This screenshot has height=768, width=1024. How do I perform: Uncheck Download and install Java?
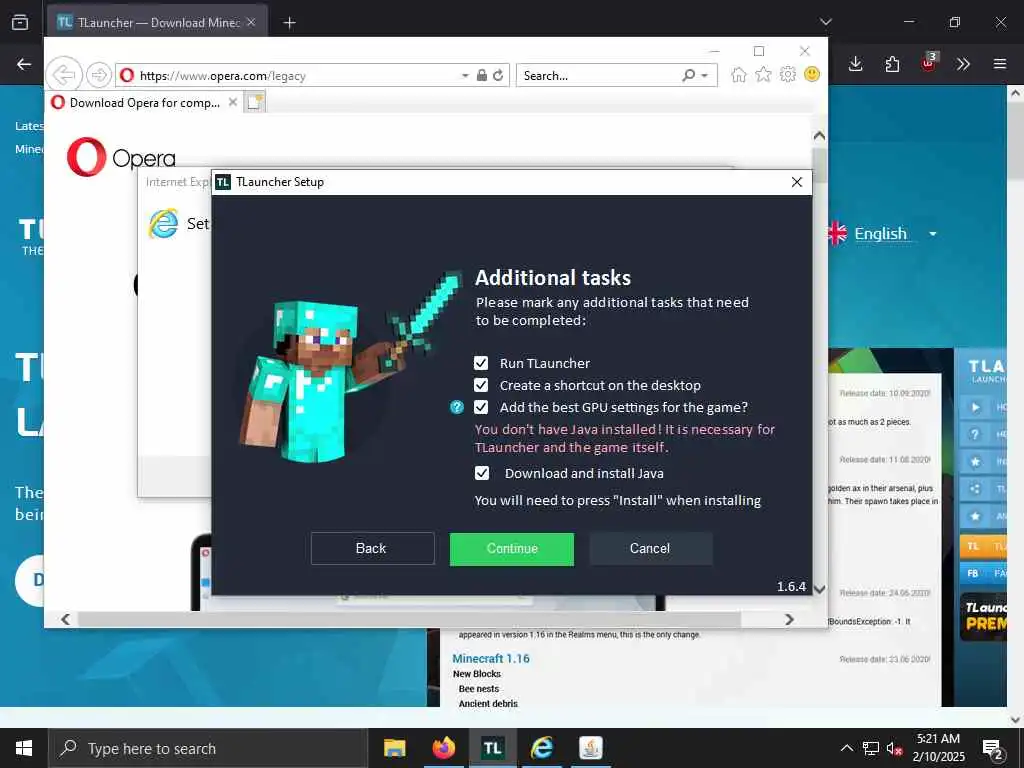pyautogui.click(x=481, y=473)
